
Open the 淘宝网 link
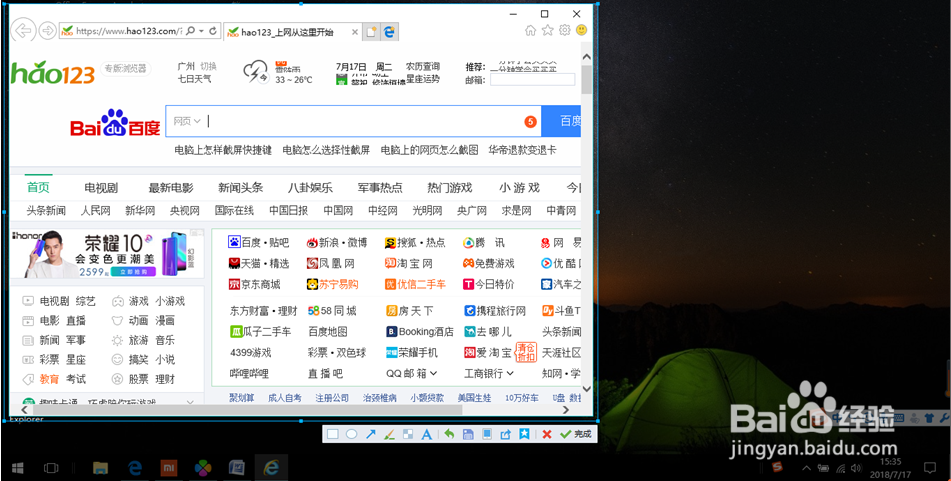coord(409,264)
